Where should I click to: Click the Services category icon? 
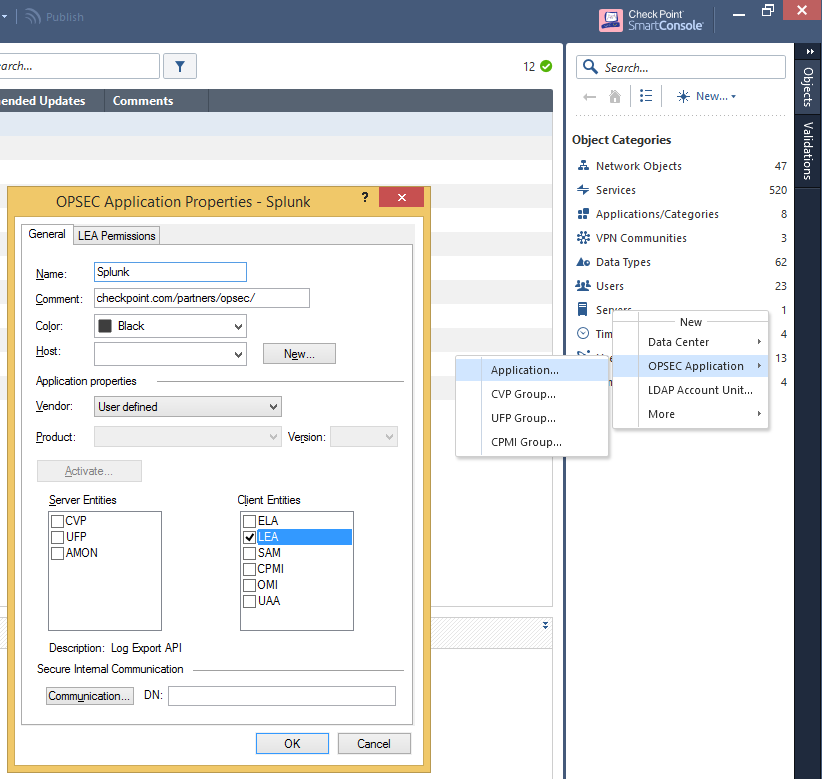tap(583, 190)
